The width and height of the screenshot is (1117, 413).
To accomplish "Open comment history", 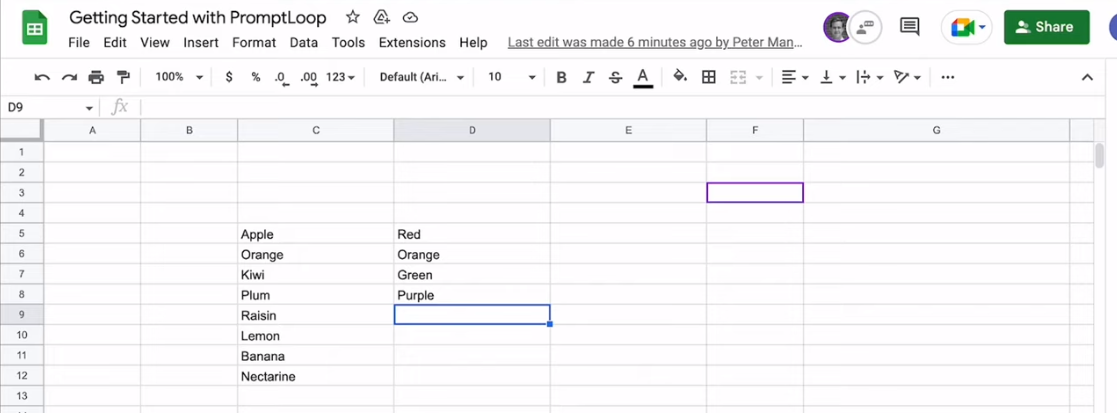I will 909,27.
